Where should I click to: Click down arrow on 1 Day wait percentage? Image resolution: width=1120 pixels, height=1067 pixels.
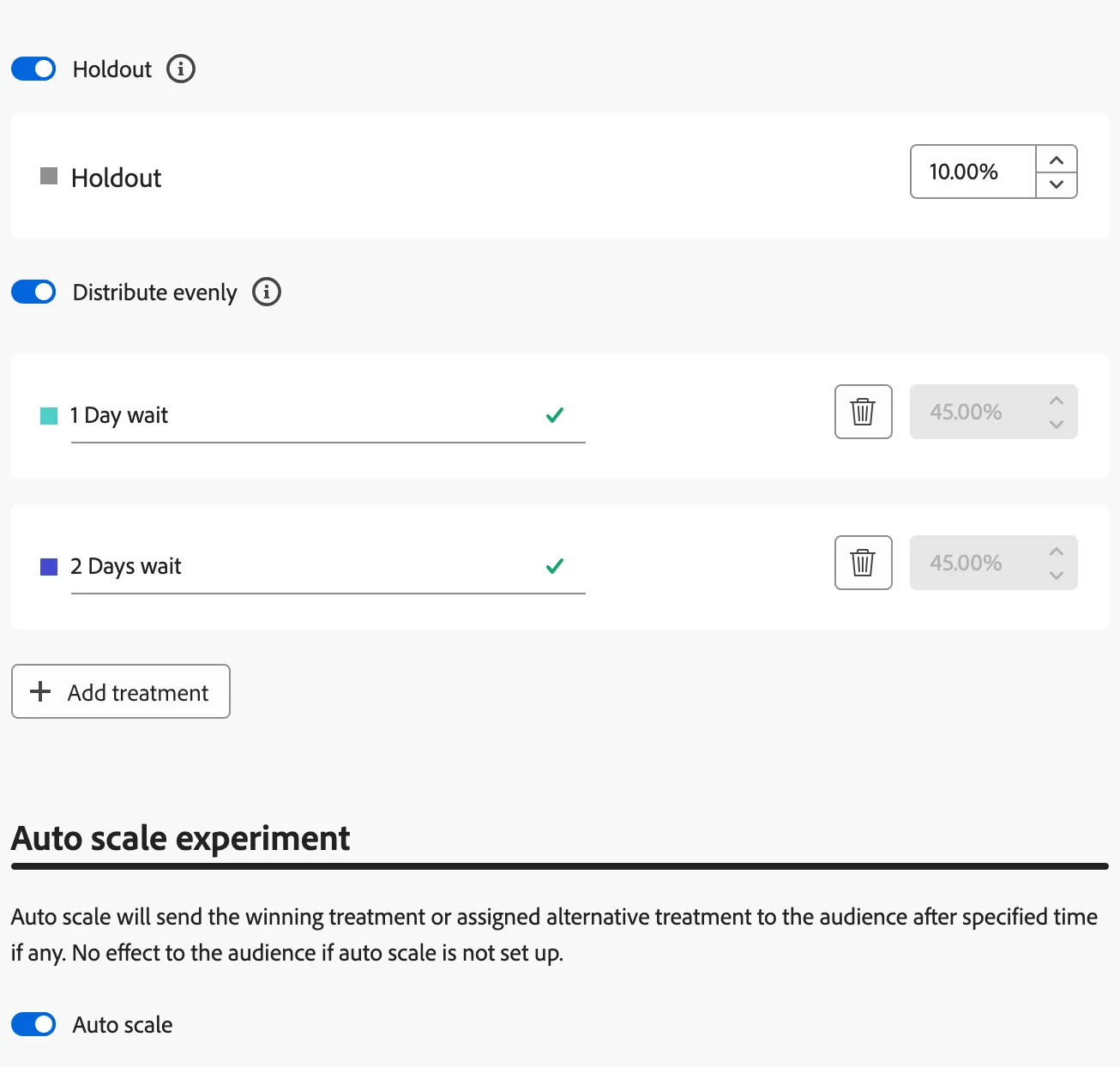click(x=1057, y=425)
